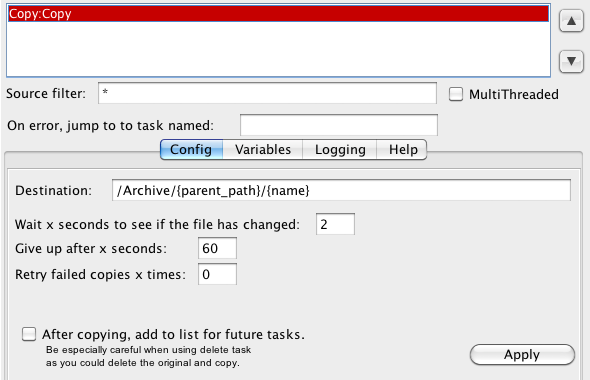Click the Apply button
The image size is (590, 380).
tap(522, 354)
